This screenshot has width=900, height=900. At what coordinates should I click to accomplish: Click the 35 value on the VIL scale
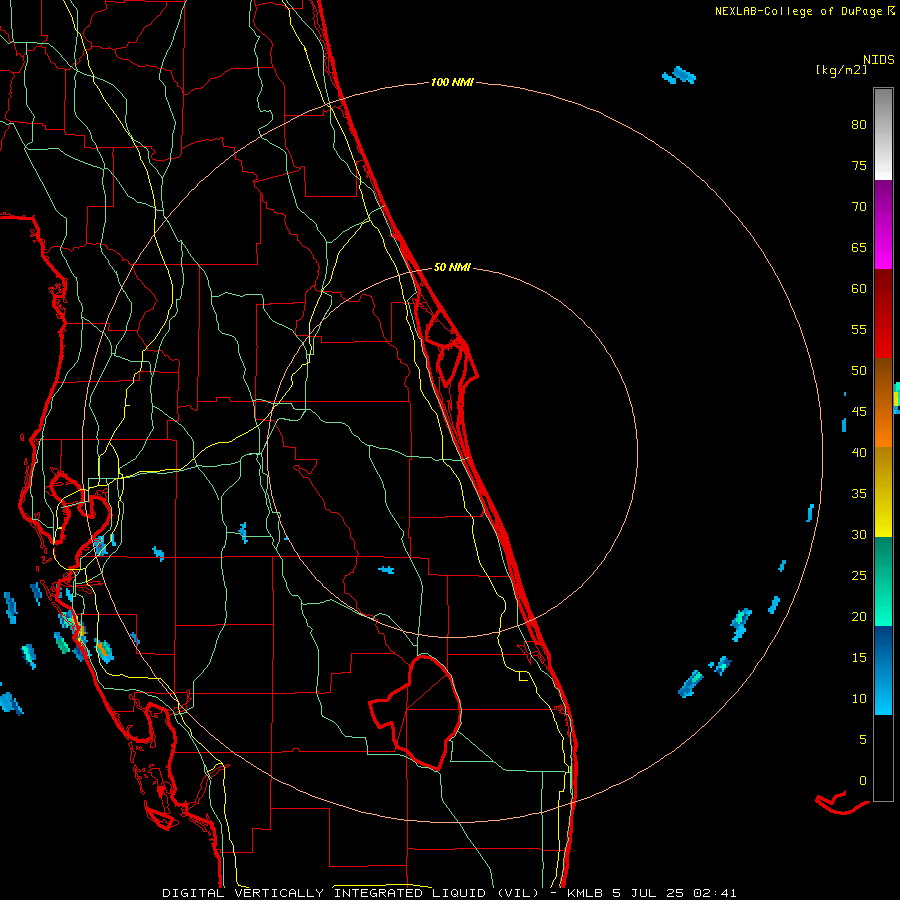click(x=859, y=494)
